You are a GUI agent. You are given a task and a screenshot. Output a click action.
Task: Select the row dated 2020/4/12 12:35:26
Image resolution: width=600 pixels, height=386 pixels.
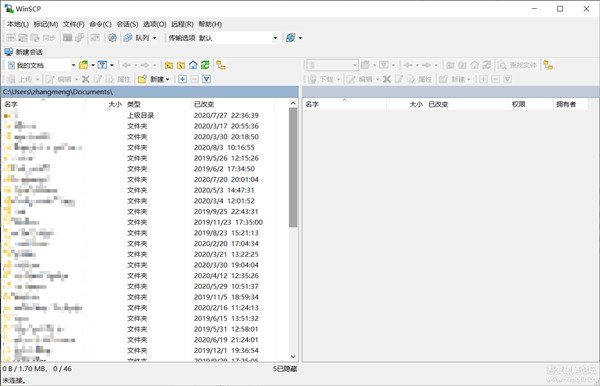(x=145, y=276)
